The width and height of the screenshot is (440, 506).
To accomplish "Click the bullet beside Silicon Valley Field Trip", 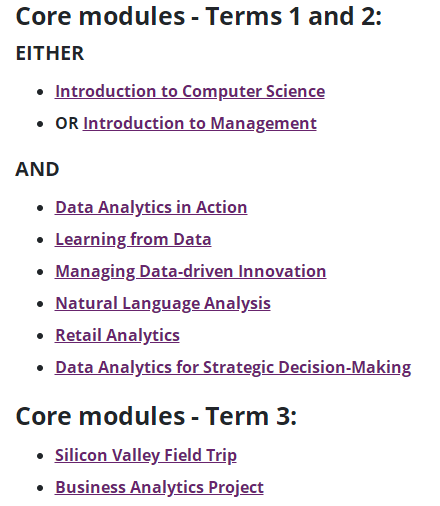I will 40,456.
